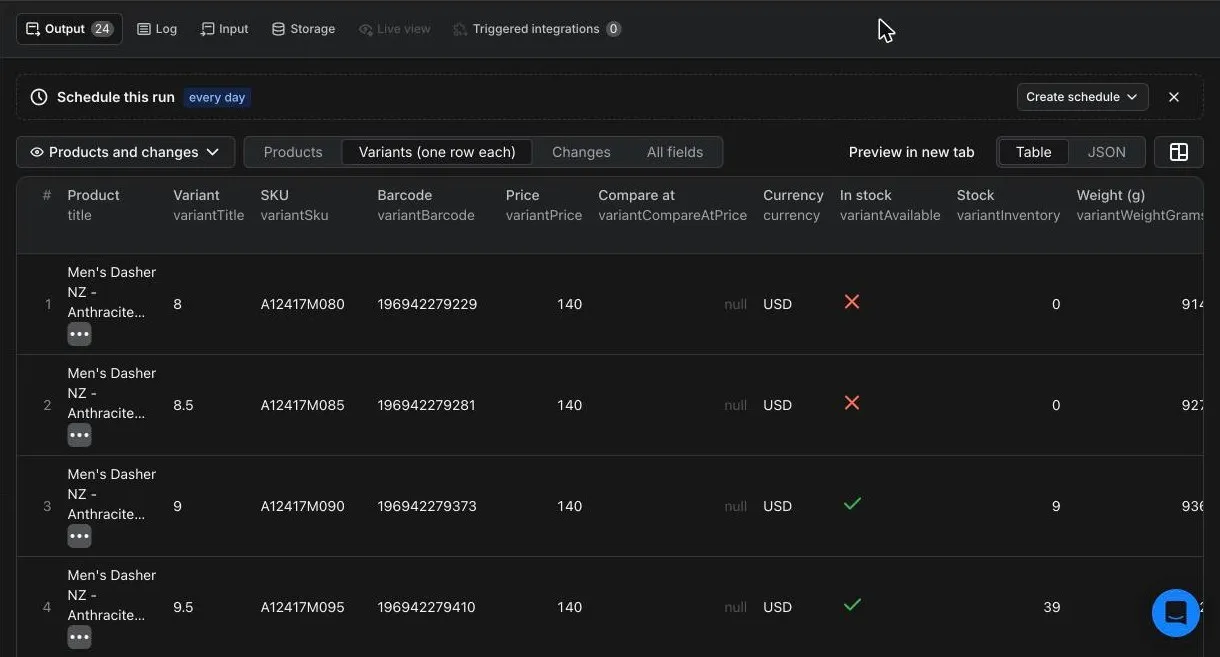Click green check in-stock icon for SKU A12417M090
This screenshot has height=657, width=1220.
tap(852, 504)
